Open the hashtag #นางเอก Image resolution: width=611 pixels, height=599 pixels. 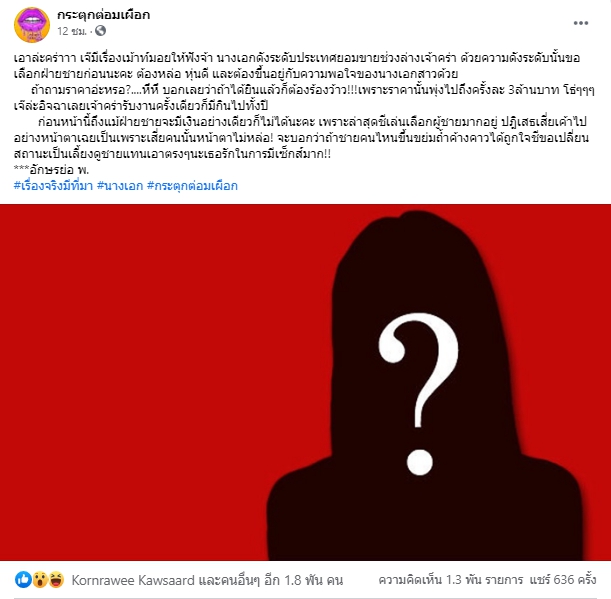coord(120,186)
